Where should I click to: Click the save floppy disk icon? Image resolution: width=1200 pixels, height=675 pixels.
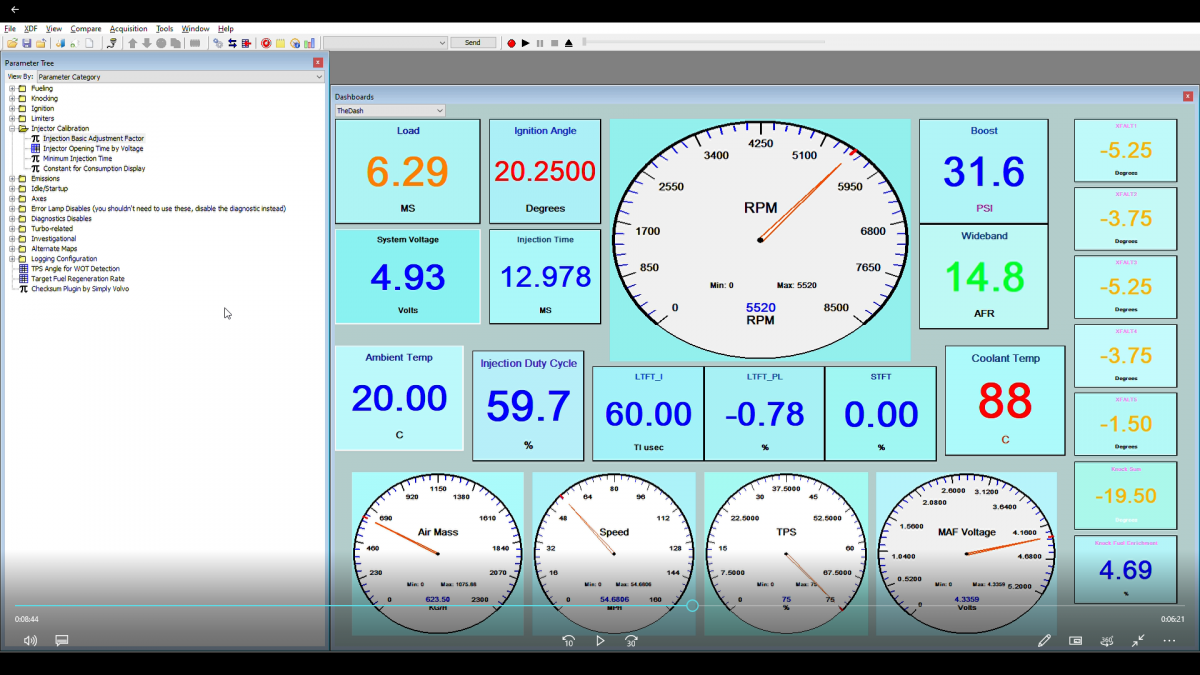pos(27,43)
